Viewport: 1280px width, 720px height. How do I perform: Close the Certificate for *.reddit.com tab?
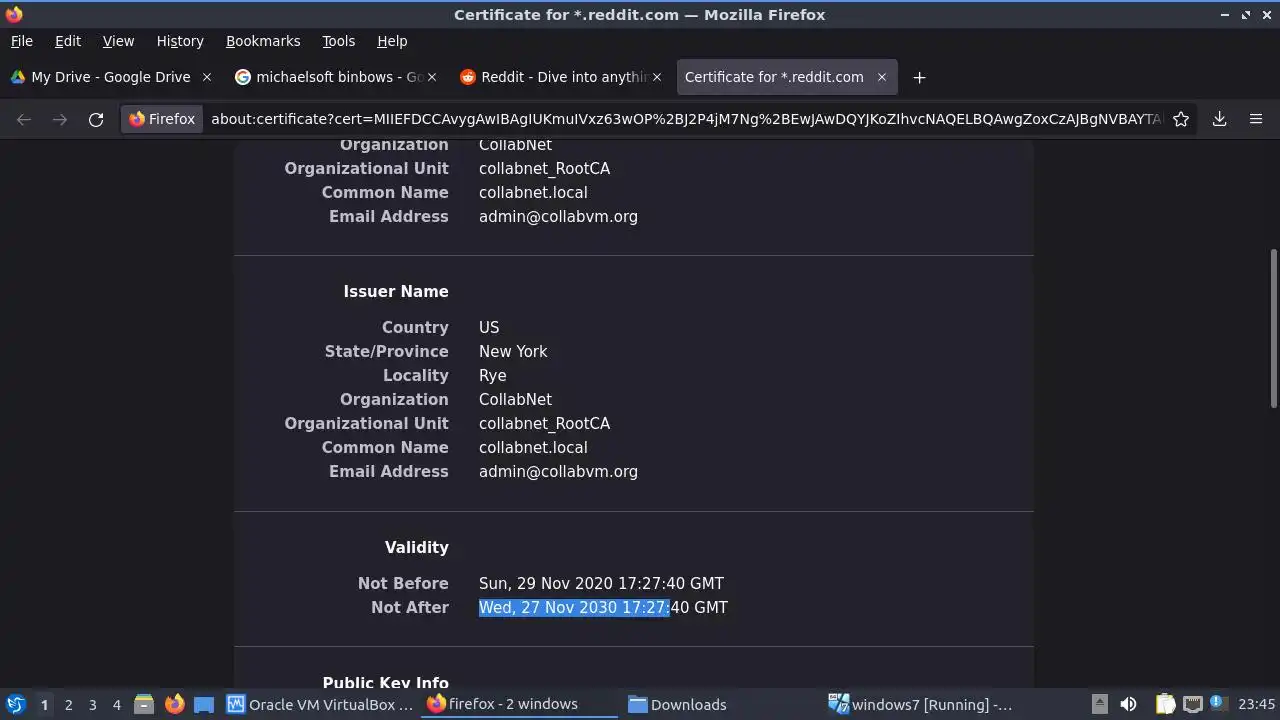(x=882, y=77)
